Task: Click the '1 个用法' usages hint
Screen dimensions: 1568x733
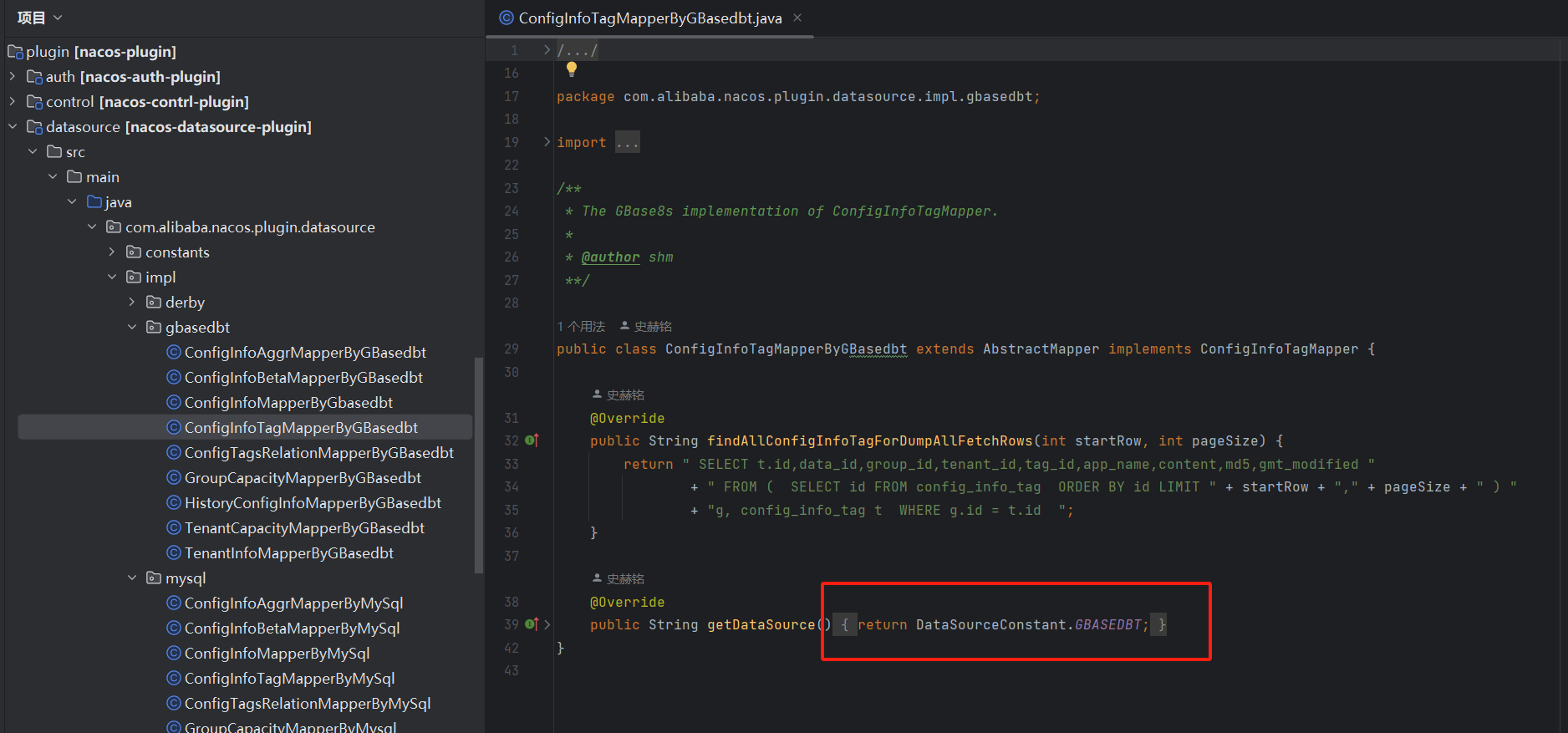Action: tap(581, 327)
